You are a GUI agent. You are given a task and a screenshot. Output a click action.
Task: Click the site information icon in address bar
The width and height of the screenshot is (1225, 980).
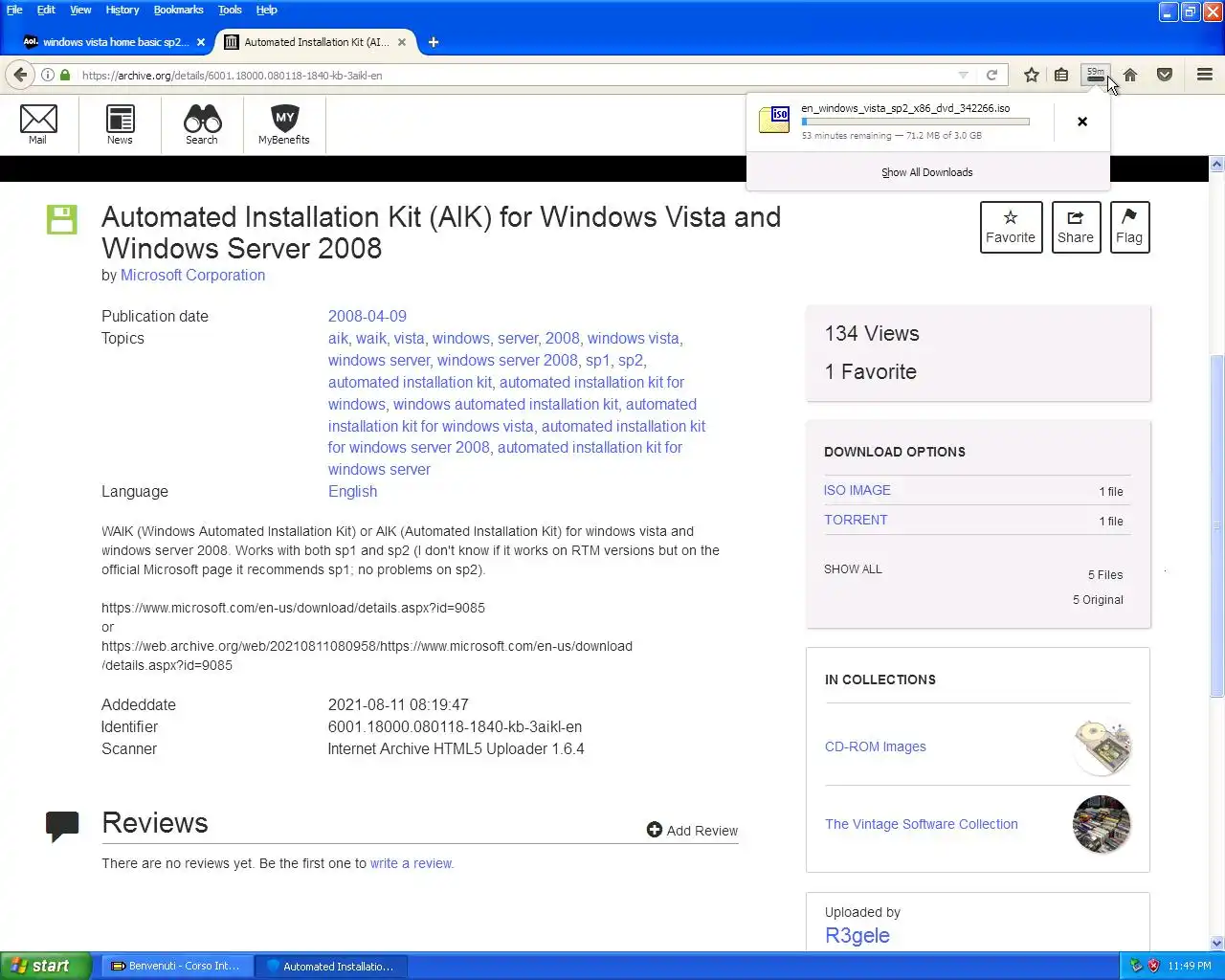pyautogui.click(x=47, y=75)
